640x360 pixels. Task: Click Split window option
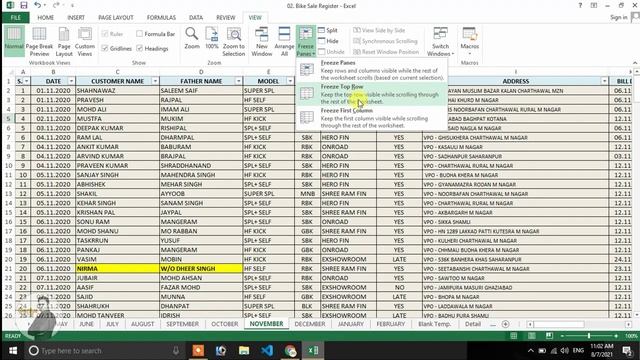coord(328,30)
